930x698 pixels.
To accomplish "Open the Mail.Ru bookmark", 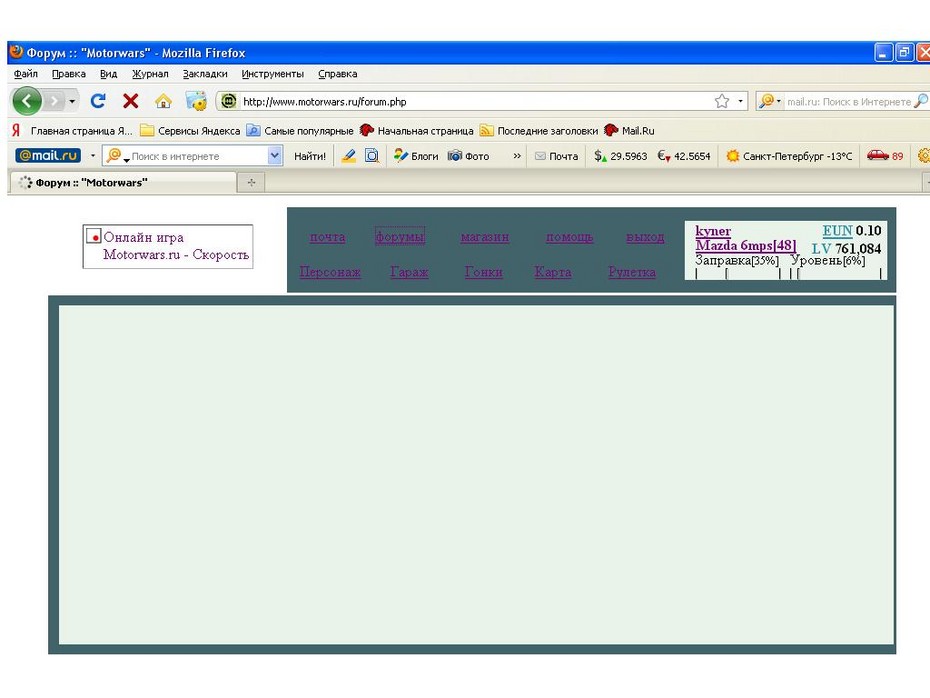I will pos(629,130).
